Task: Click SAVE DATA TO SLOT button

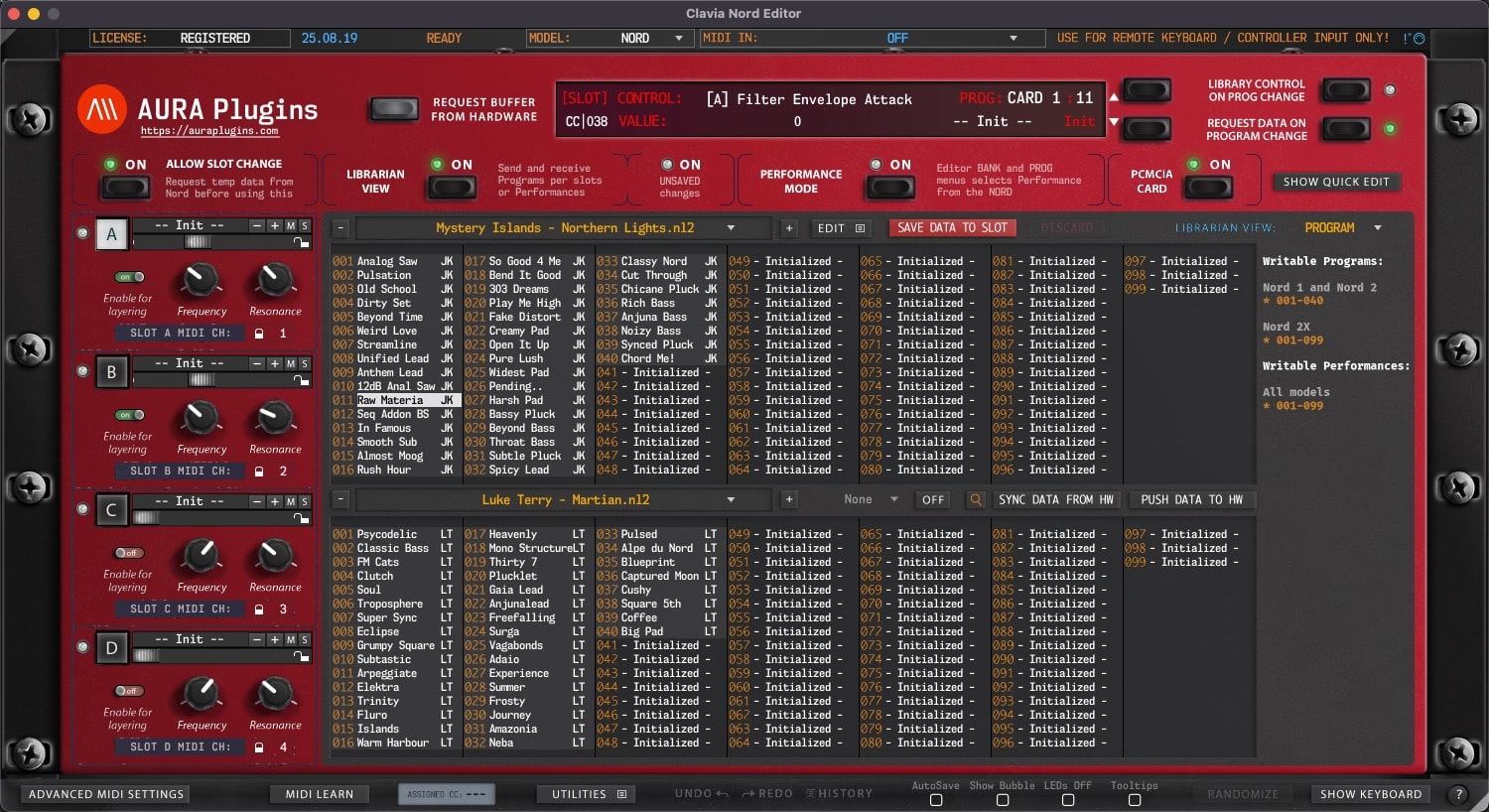Action: pyautogui.click(x=952, y=228)
